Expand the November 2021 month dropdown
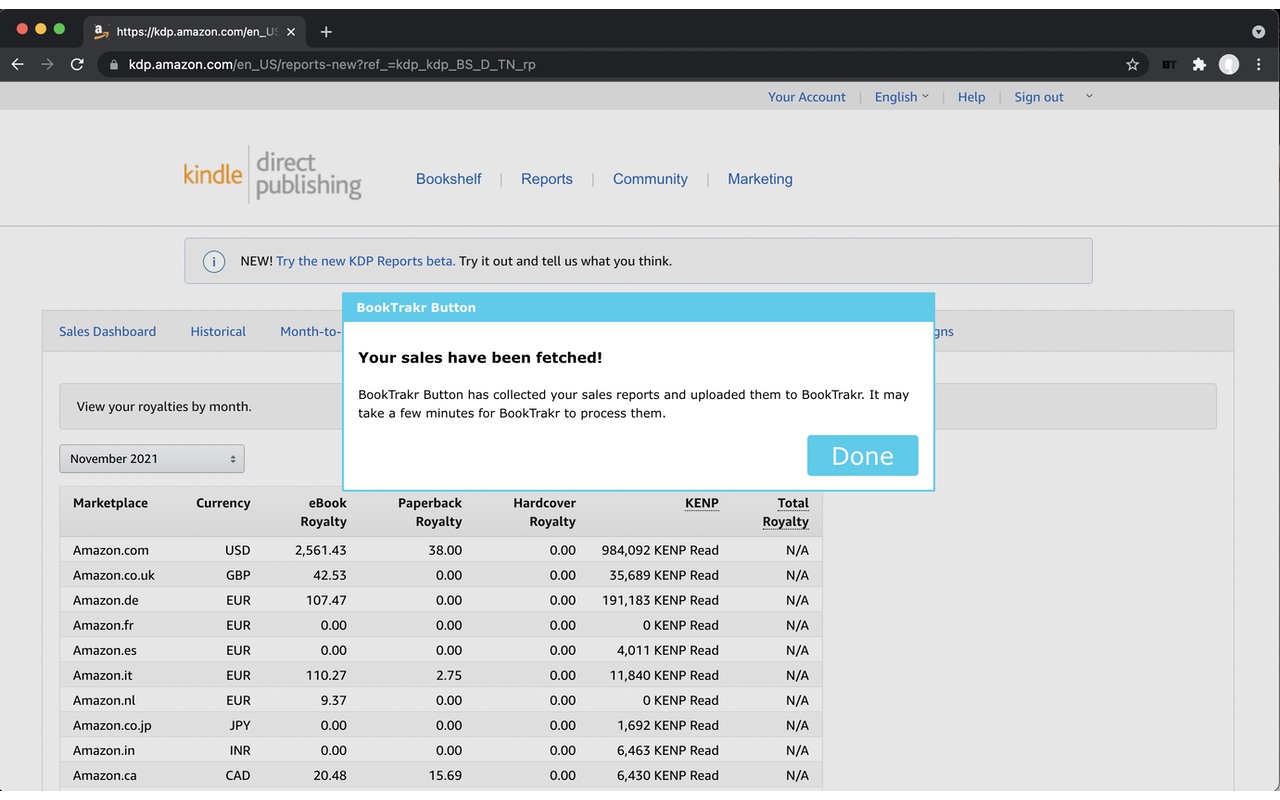This screenshot has width=1280, height=800. tap(152, 459)
